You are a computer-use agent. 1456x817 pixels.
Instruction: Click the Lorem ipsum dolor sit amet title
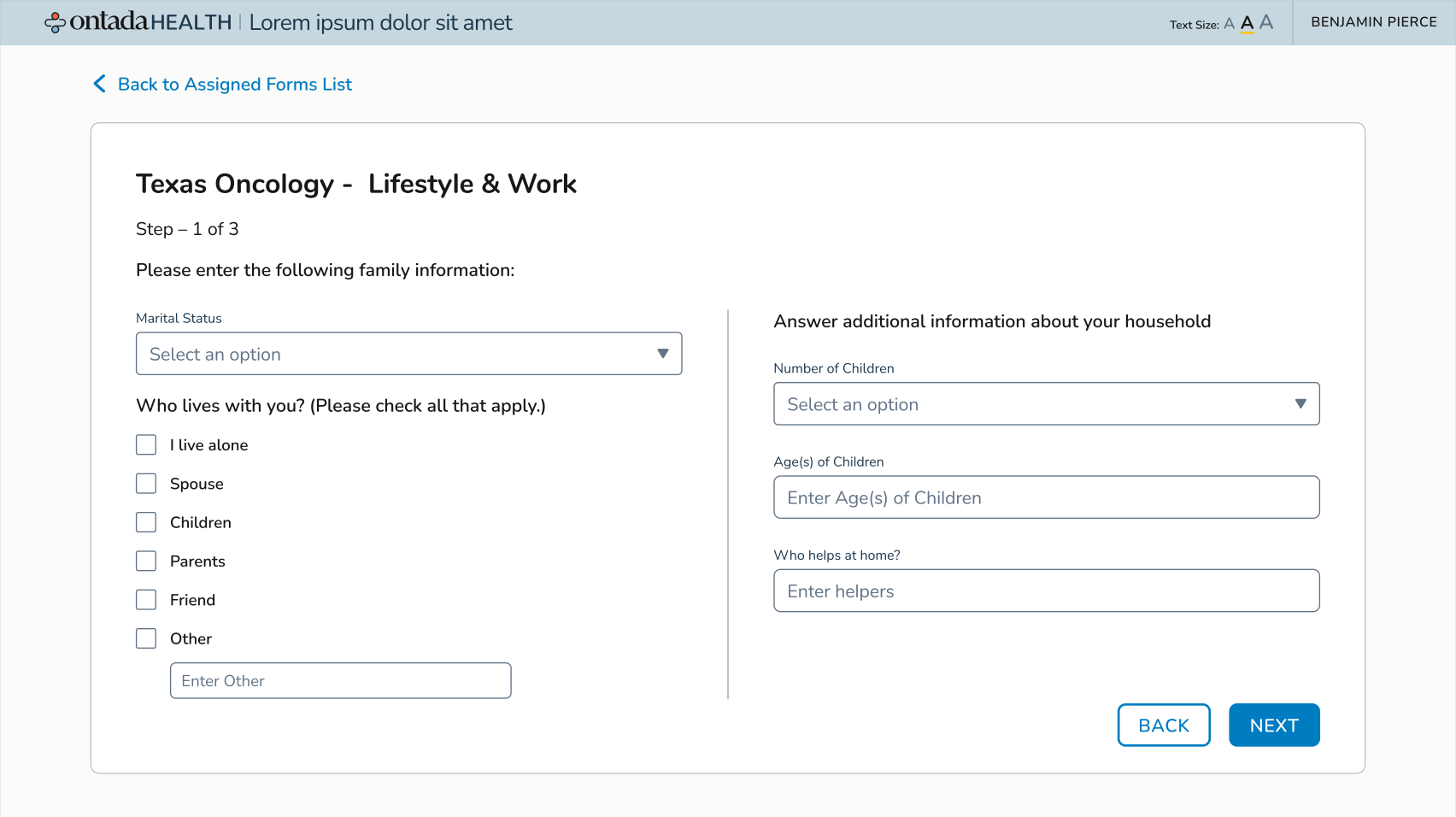[x=380, y=23]
